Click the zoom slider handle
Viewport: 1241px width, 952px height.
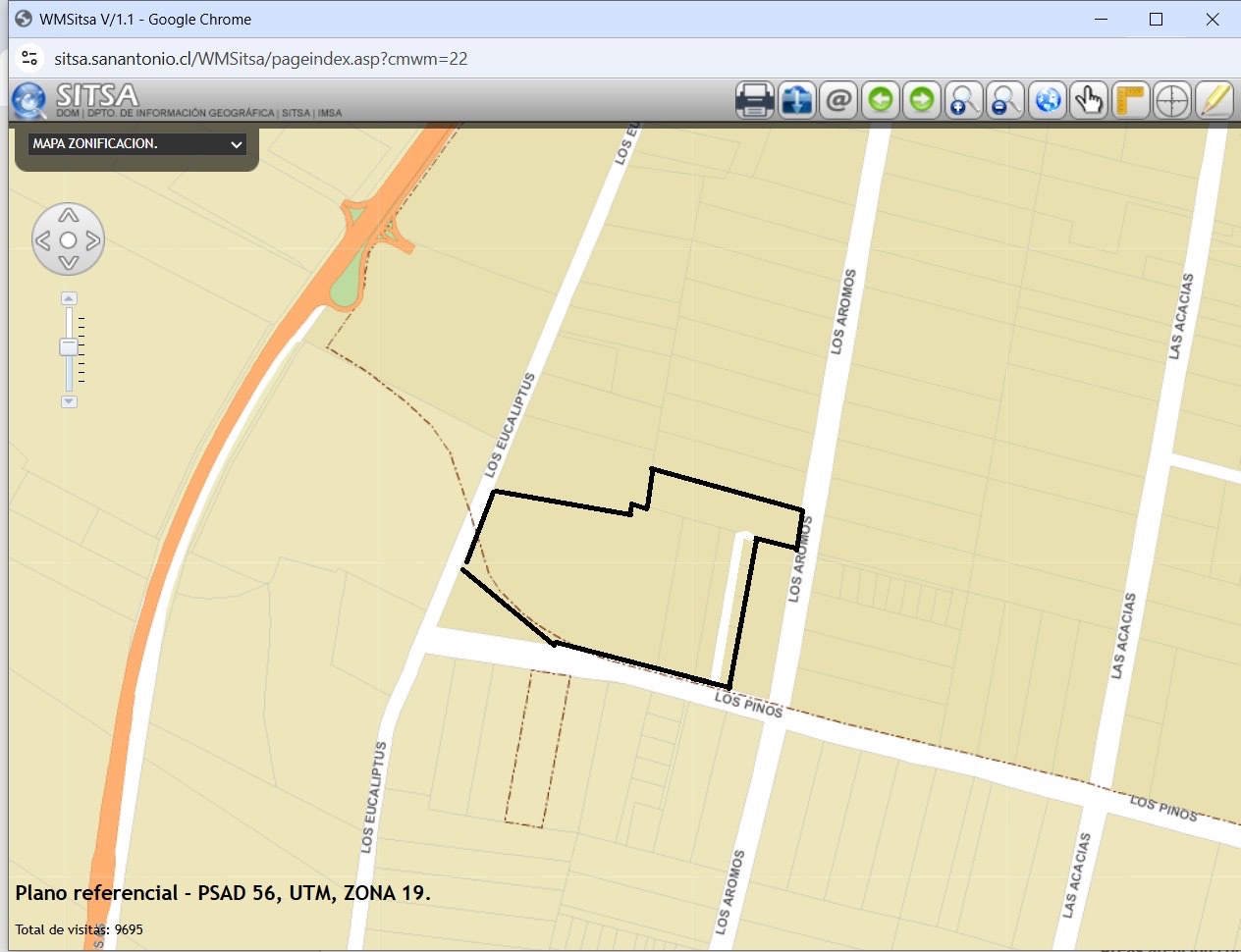coord(69,347)
